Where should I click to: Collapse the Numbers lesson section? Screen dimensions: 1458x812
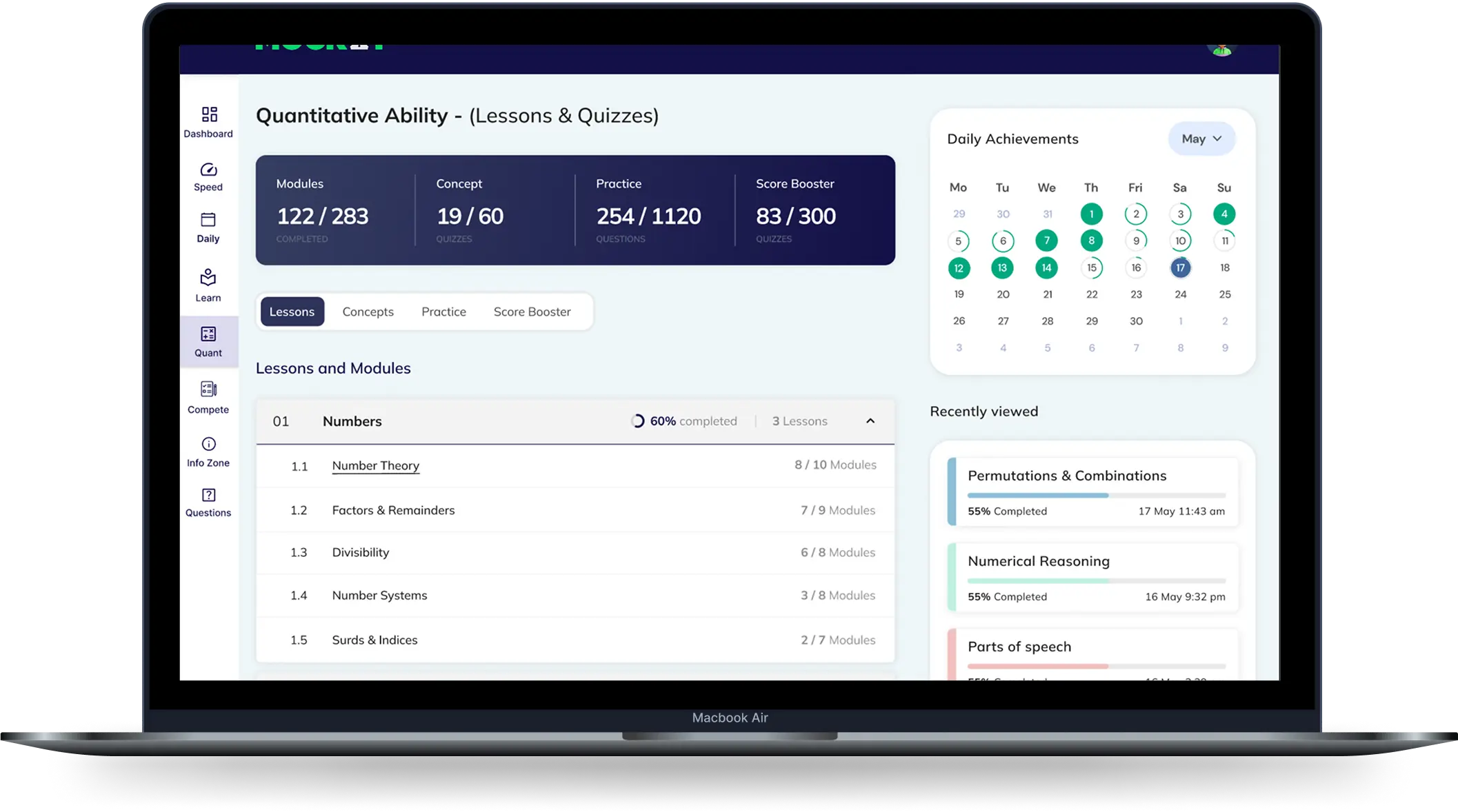pyautogui.click(x=870, y=421)
